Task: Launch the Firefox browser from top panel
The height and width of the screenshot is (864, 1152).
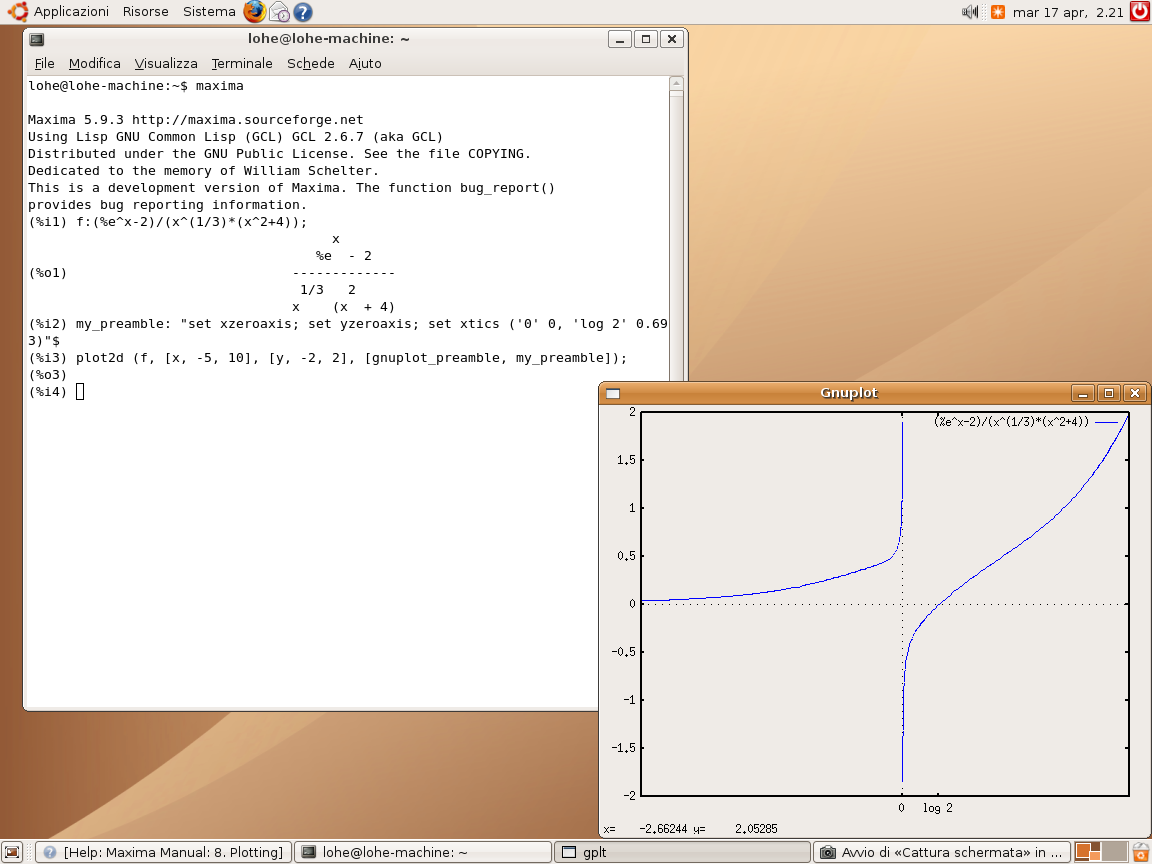Action: click(255, 12)
